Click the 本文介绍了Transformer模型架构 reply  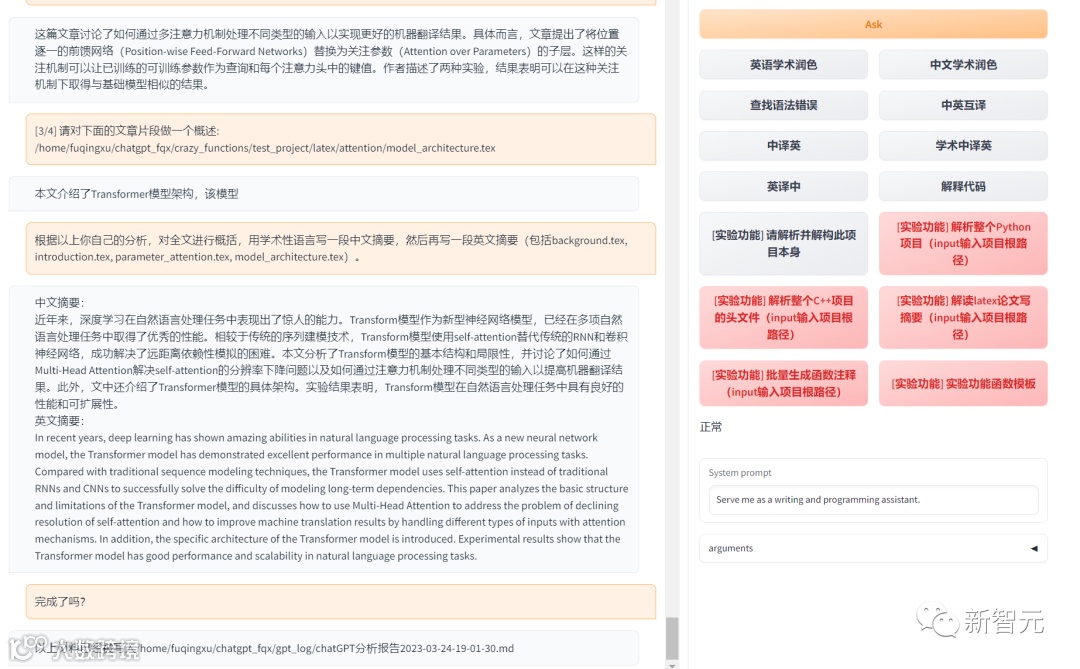click(x=324, y=194)
